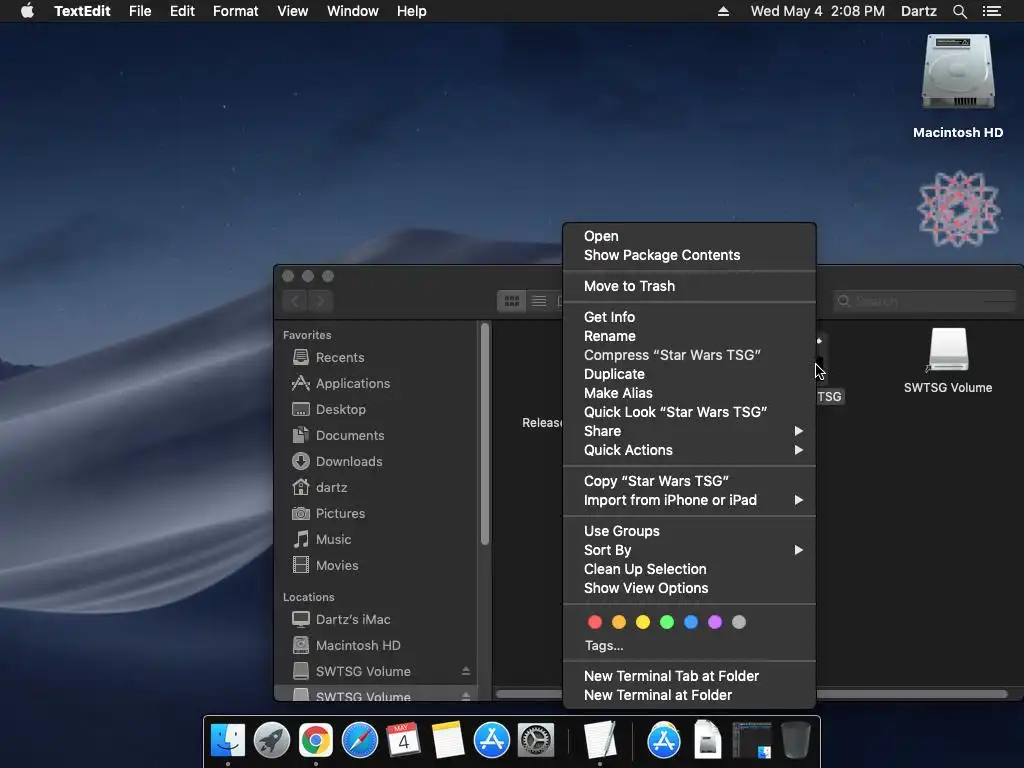
Task: Click the eject icon in menu bar
Action: (x=723, y=11)
